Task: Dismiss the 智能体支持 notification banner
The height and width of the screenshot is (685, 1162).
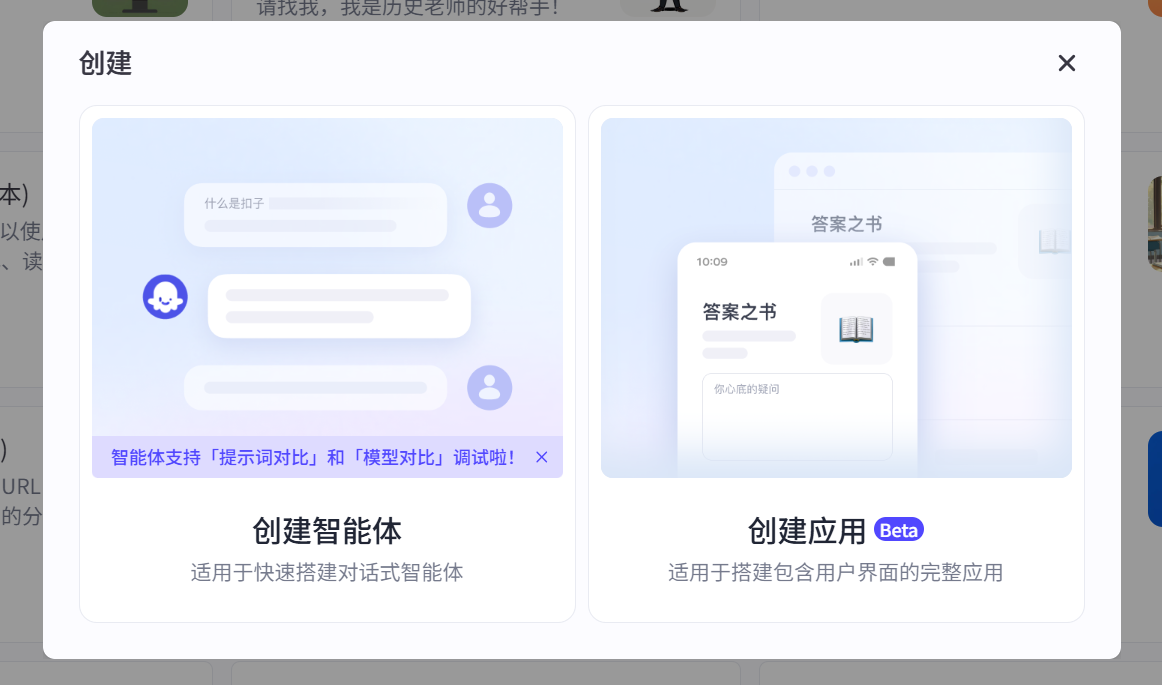Action: pyautogui.click(x=541, y=457)
